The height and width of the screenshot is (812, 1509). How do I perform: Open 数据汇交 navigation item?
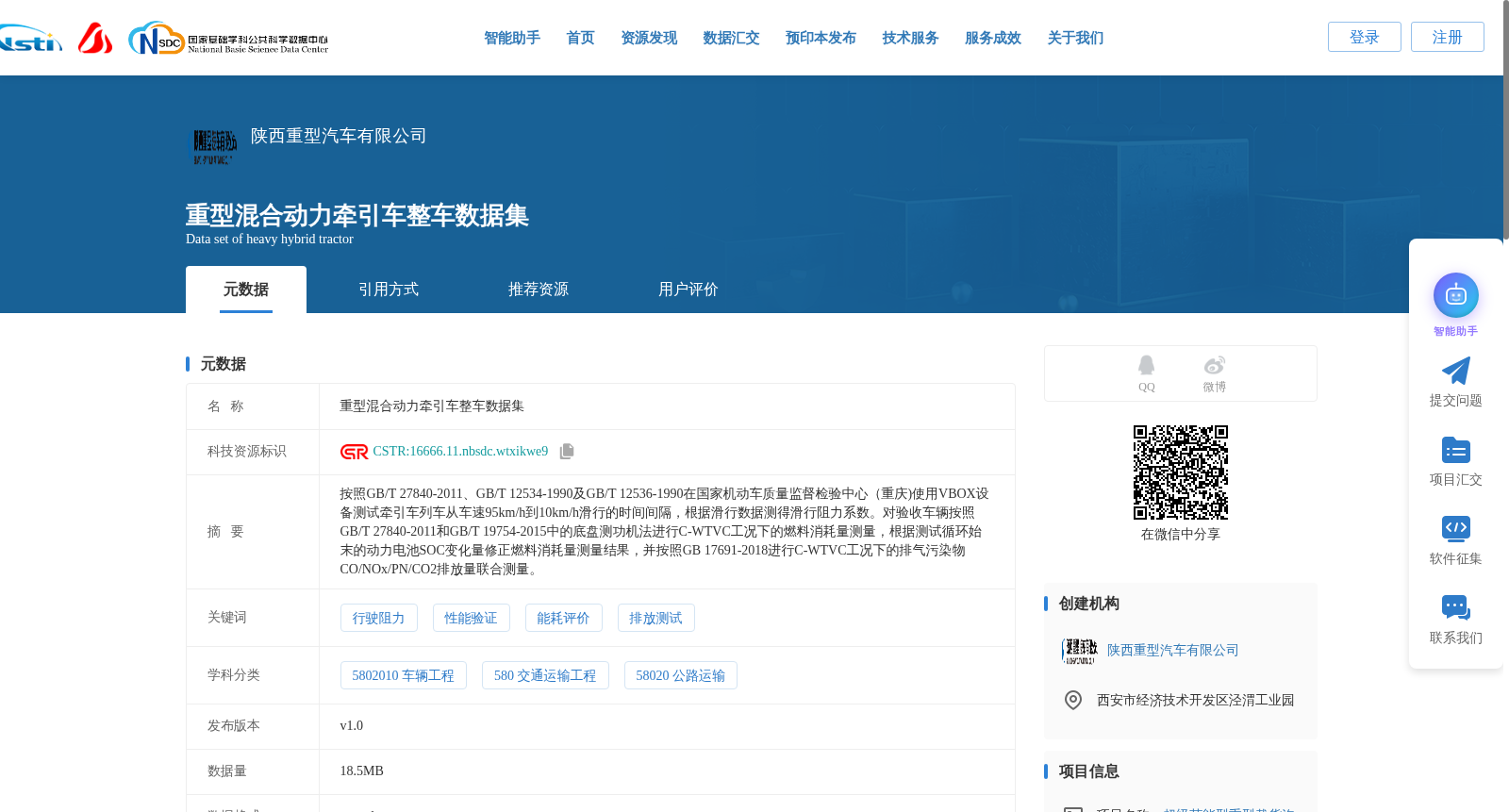731,38
